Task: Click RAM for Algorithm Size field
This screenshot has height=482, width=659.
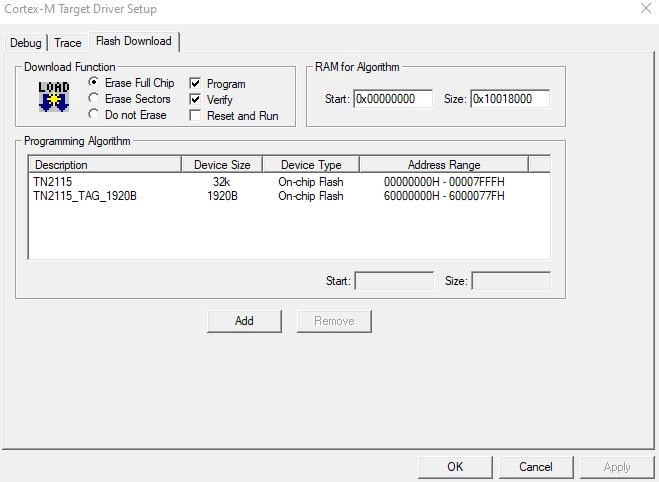Action: point(510,99)
